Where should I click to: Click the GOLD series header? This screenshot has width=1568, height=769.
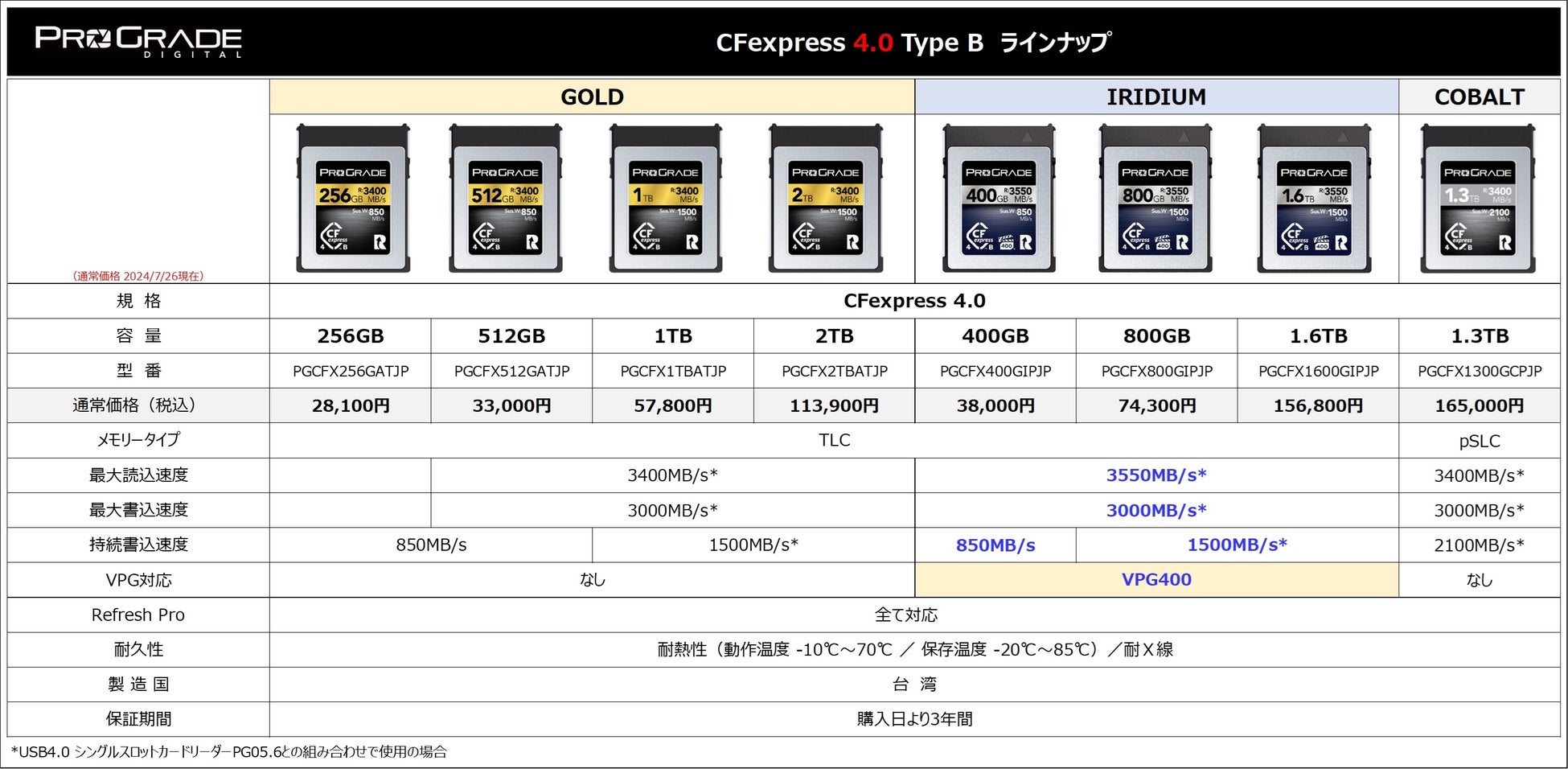tap(592, 97)
